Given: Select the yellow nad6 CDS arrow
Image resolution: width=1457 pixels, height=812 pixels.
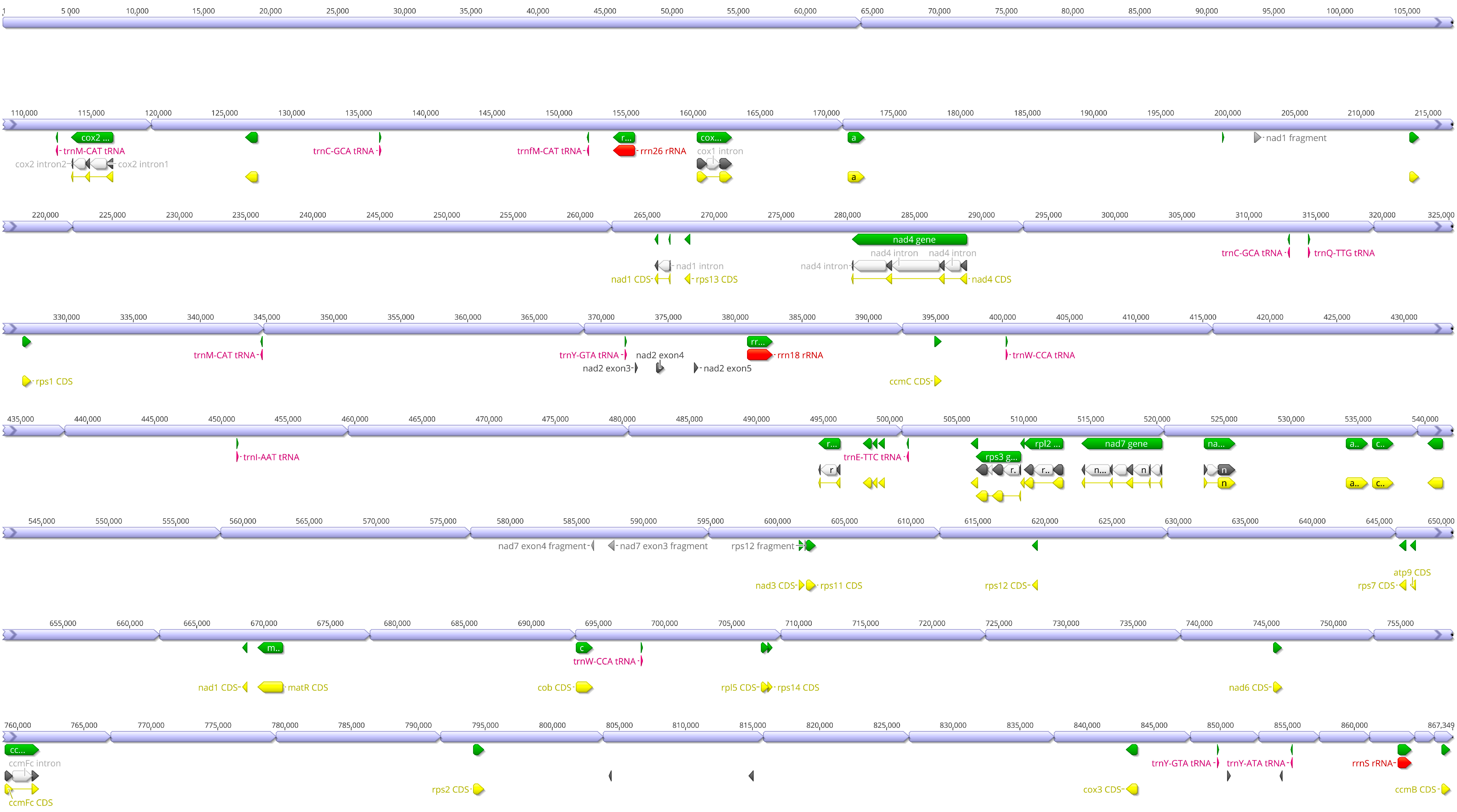Looking at the screenshot, I should 1277,688.
